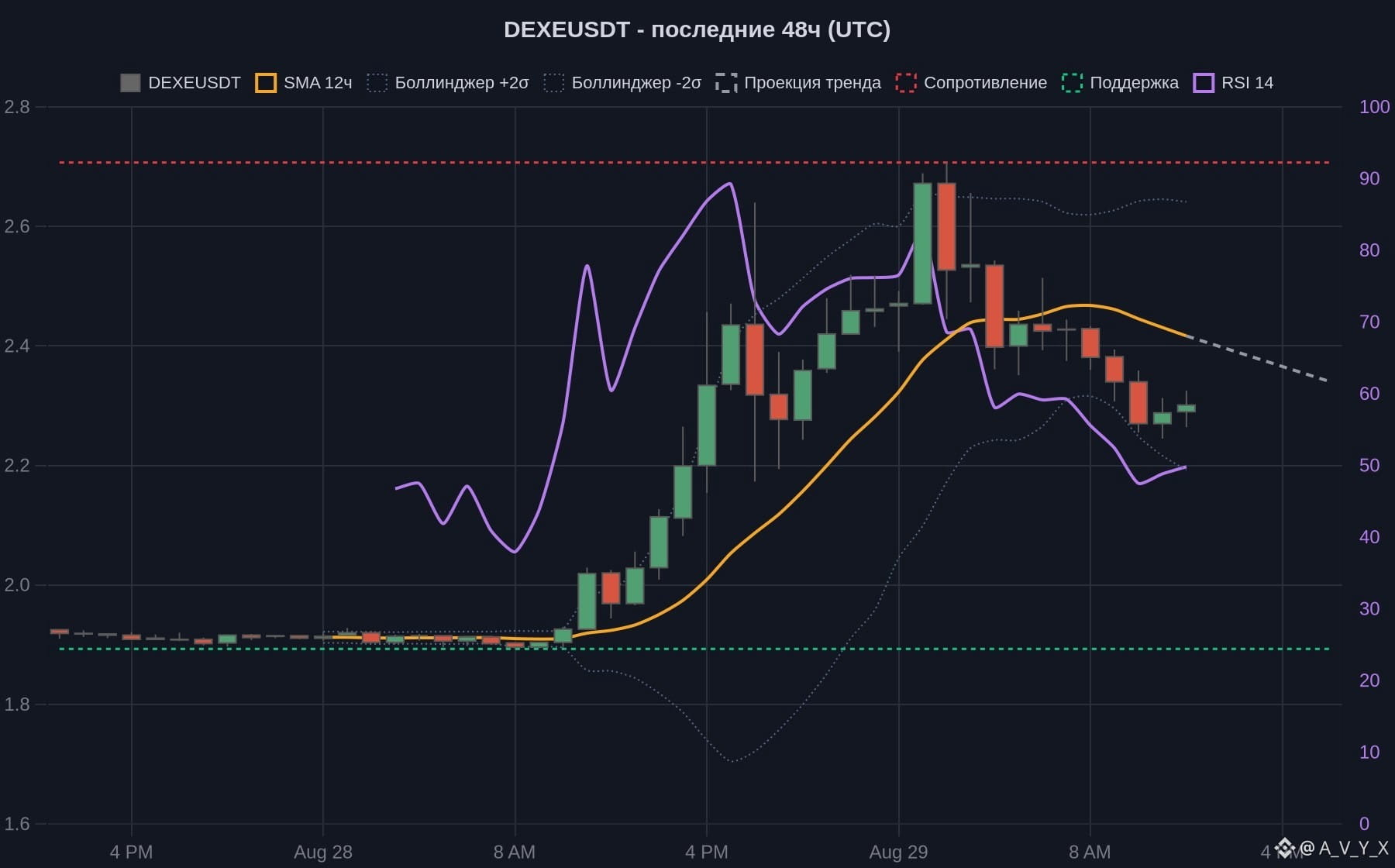The width and height of the screenshot is (1395, 868).
Task: Click the 2.2 price axis label
Action: point(17,466)
